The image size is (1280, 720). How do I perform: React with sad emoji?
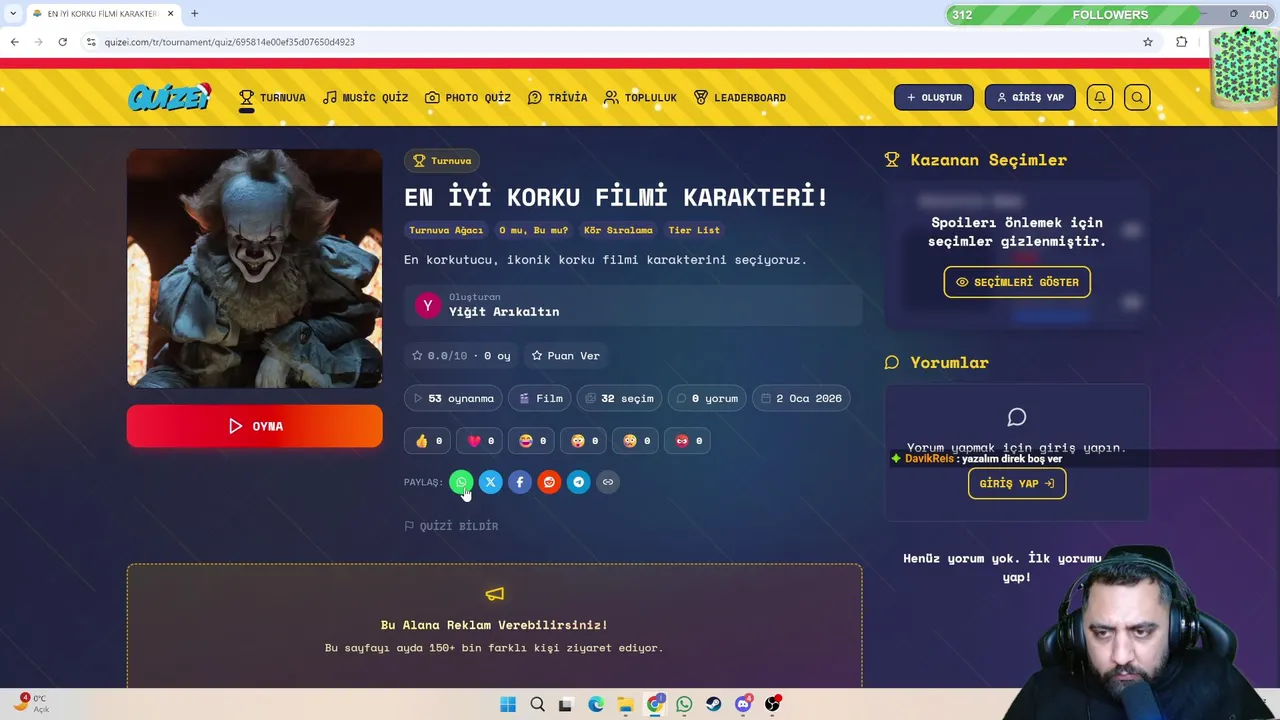[637, 441]
